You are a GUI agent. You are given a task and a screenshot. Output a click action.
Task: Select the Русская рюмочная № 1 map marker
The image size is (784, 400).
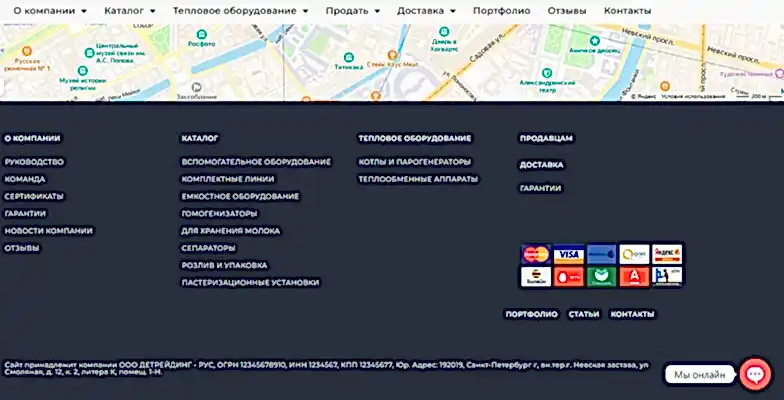click(x=26, y=50)
